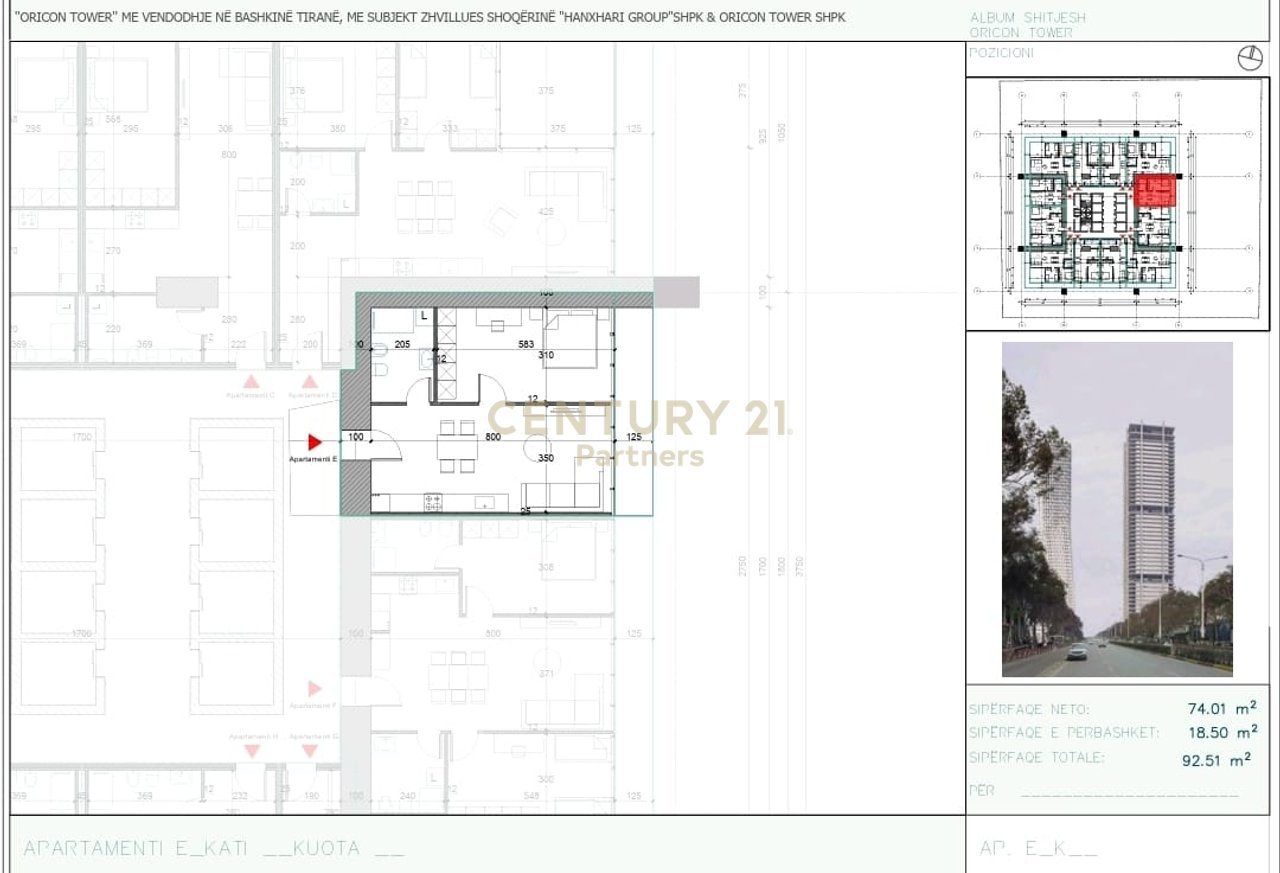This screenshot has height=873, width=1280.
Task: Click the 'AP. E_K__' label in corner
Action: [1038, 849]
